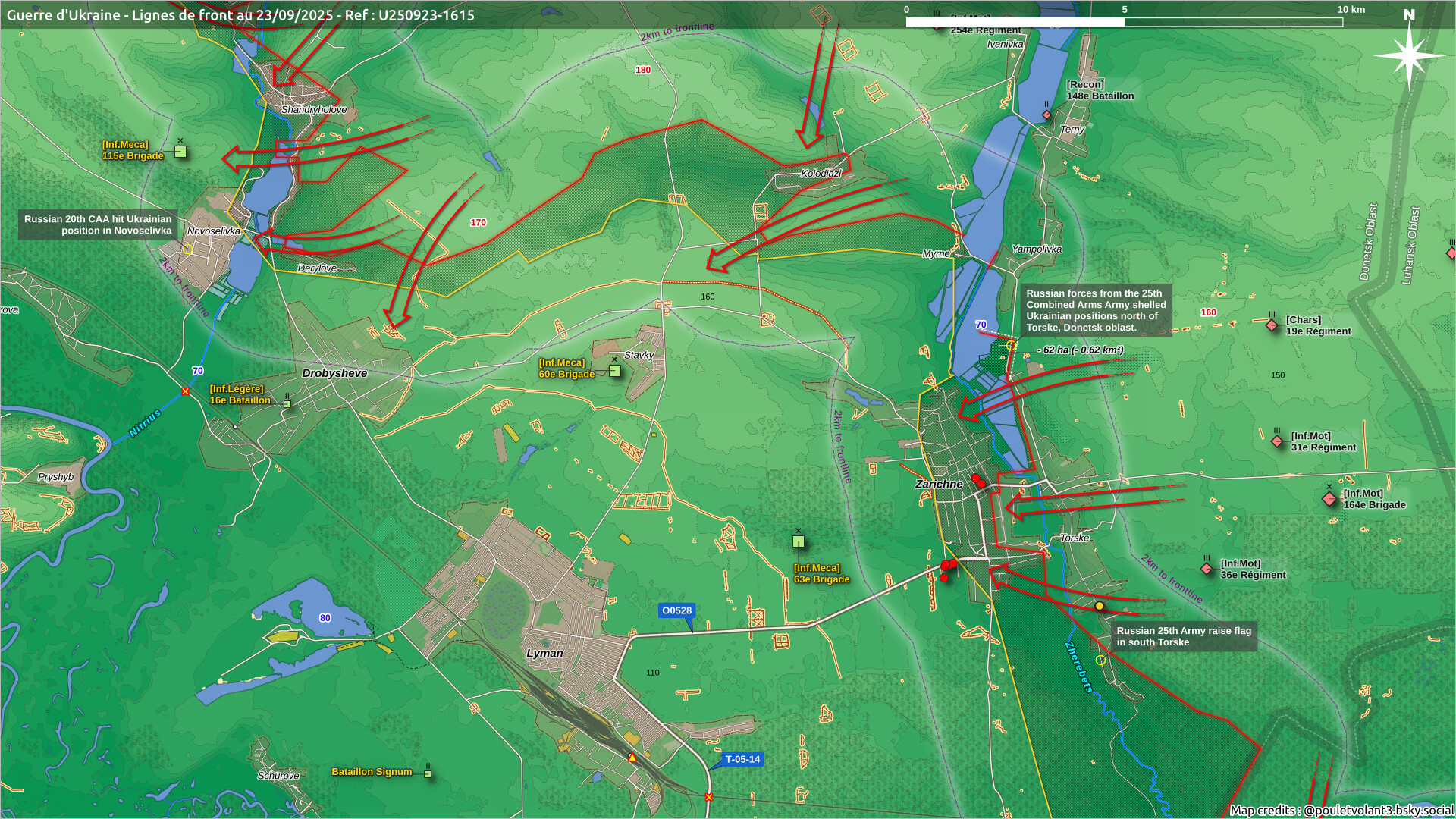Click the Derylove village label
The width and height of the screenshot is (1456, 819).
[317, 268]
